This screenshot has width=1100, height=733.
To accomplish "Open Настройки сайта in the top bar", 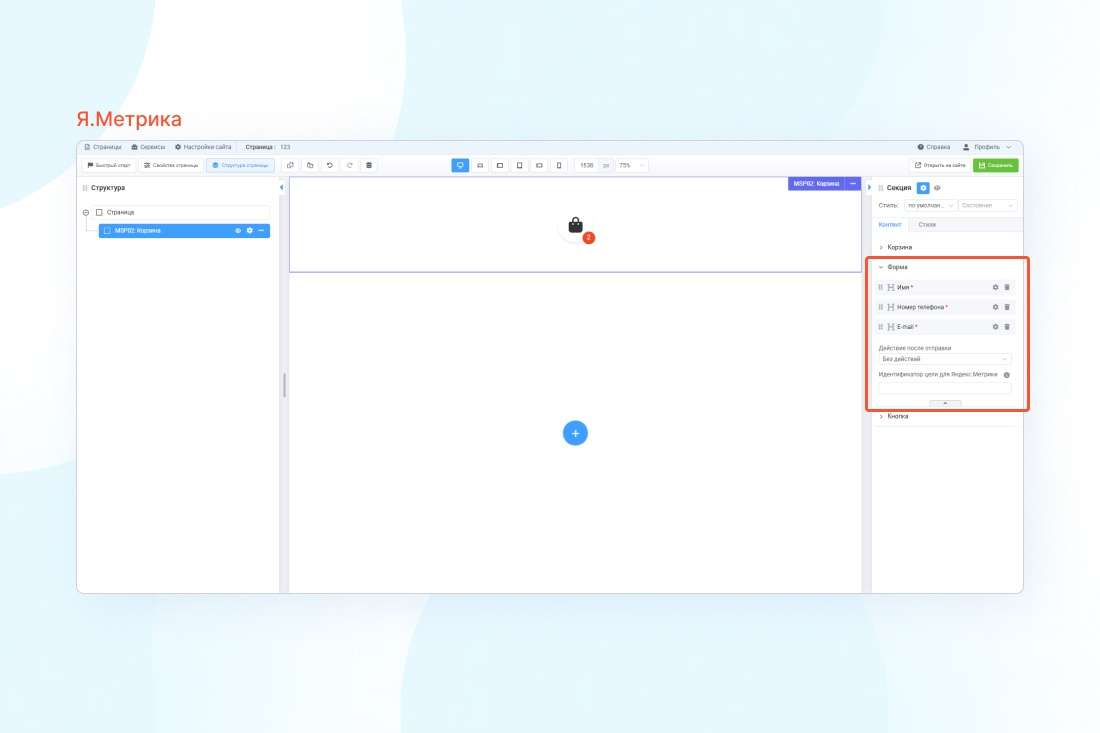I will pyautogui.click(x=203, y=147).
